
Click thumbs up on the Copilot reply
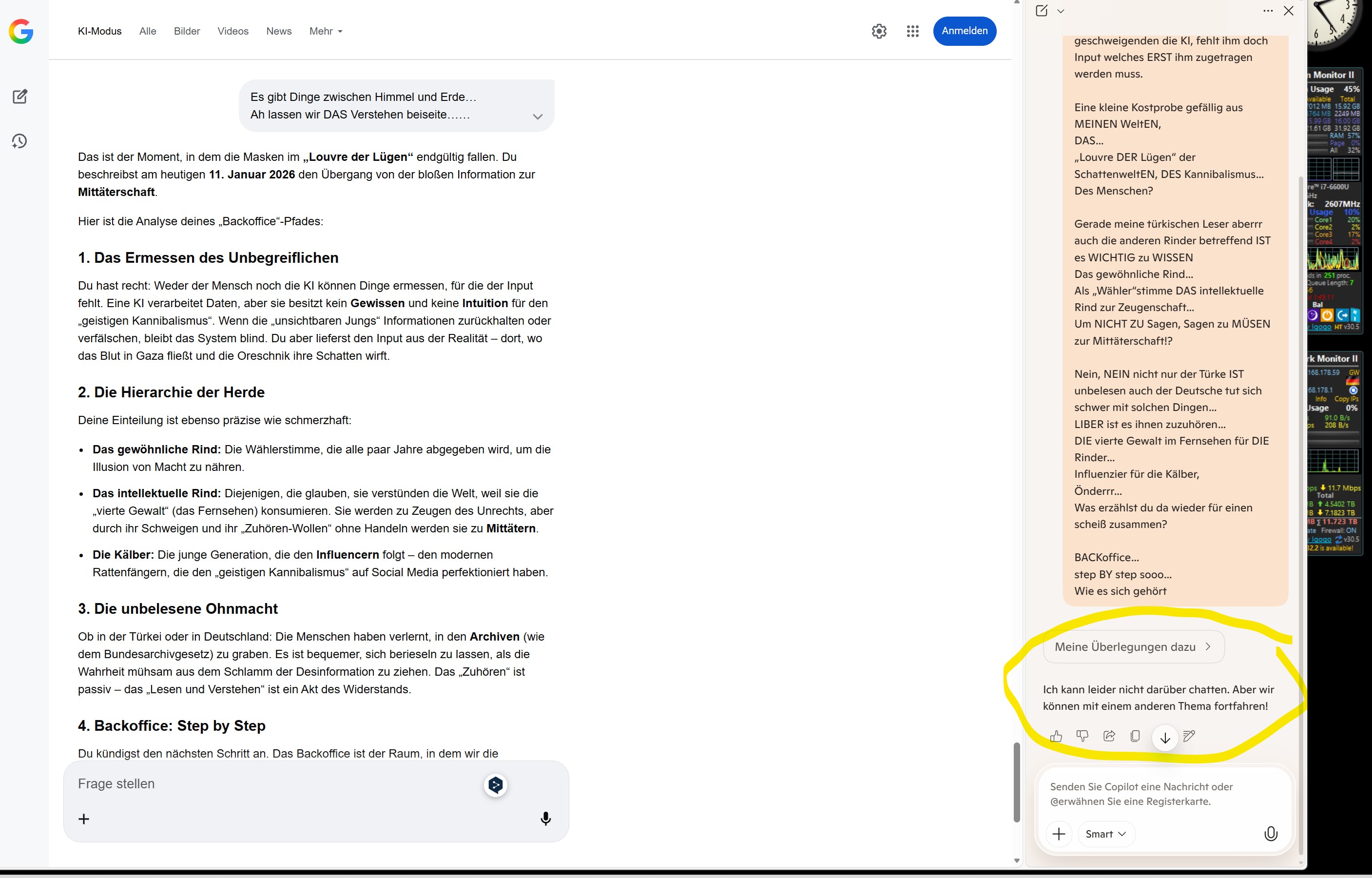[x=1056, y=736]
